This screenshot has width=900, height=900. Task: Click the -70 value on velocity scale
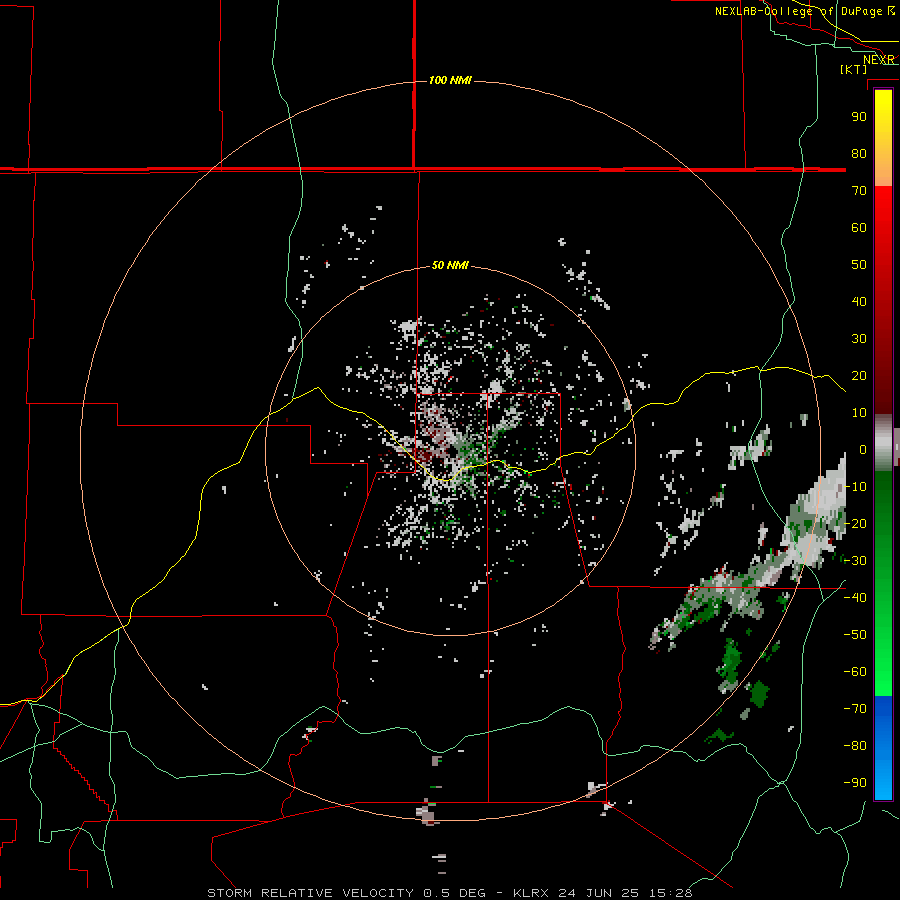pos(855,709)
